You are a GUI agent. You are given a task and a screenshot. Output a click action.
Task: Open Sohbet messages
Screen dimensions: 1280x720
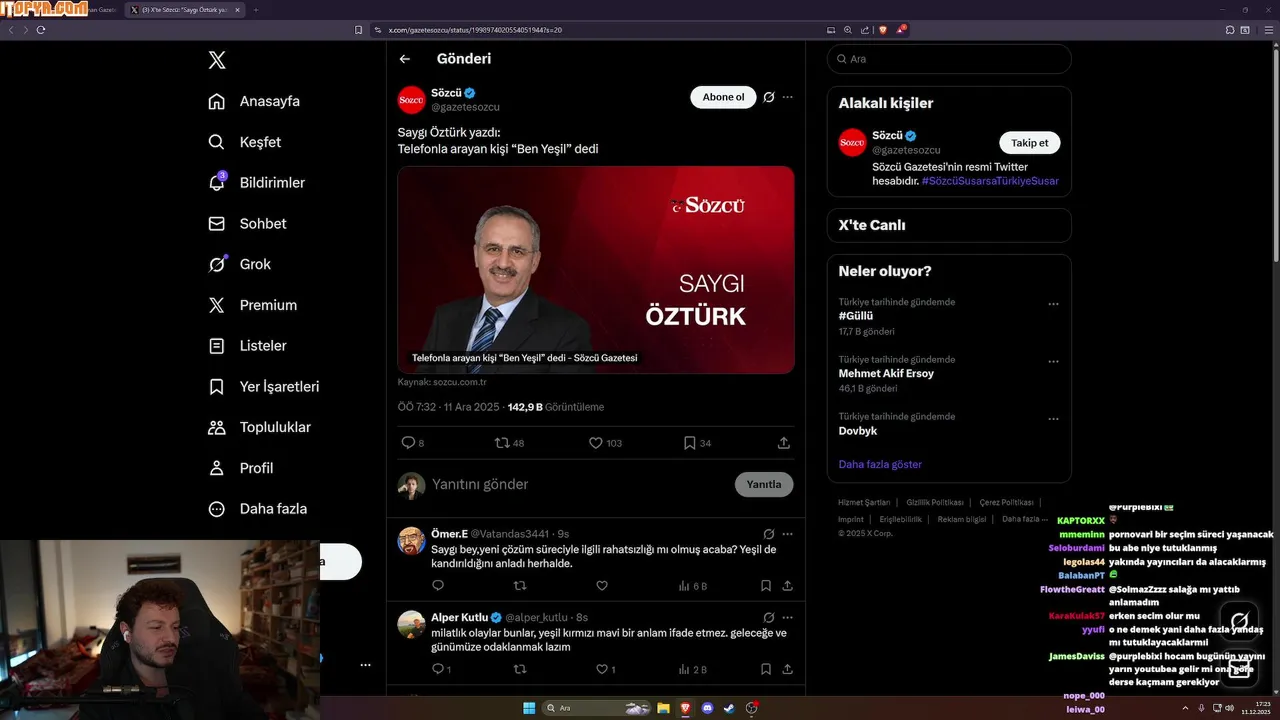246,224
